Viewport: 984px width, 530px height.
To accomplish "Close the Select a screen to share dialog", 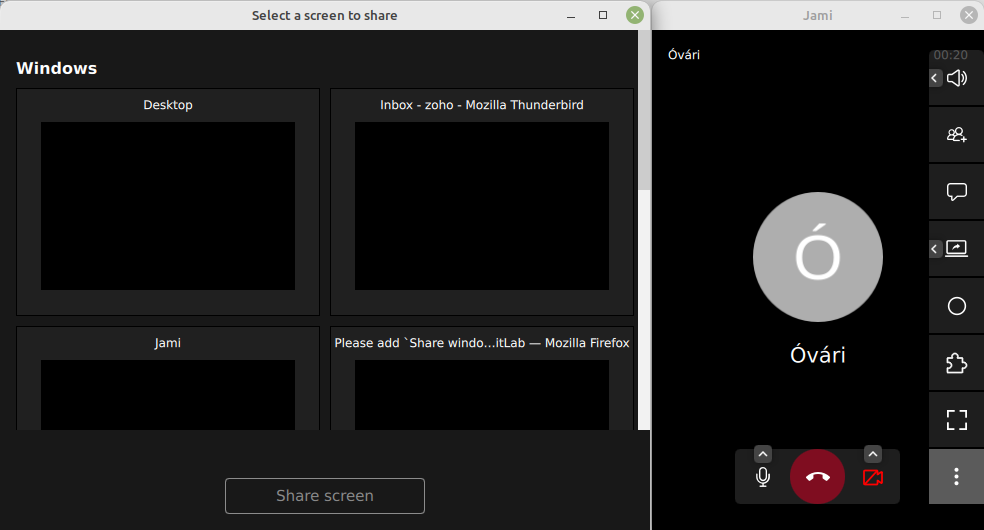I will point(635,15).
